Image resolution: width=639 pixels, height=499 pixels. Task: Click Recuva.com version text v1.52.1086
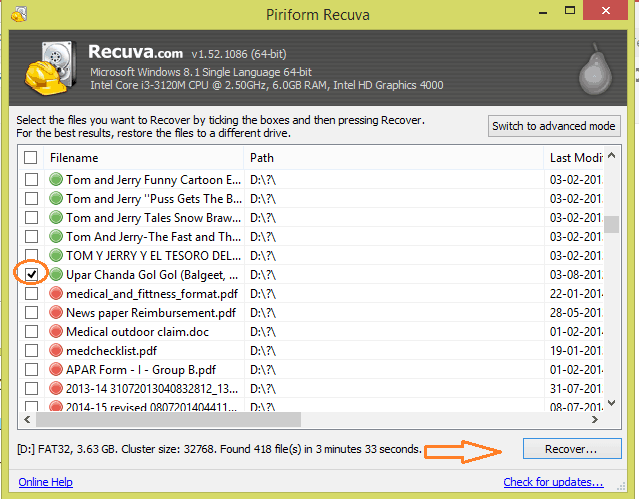239,54
